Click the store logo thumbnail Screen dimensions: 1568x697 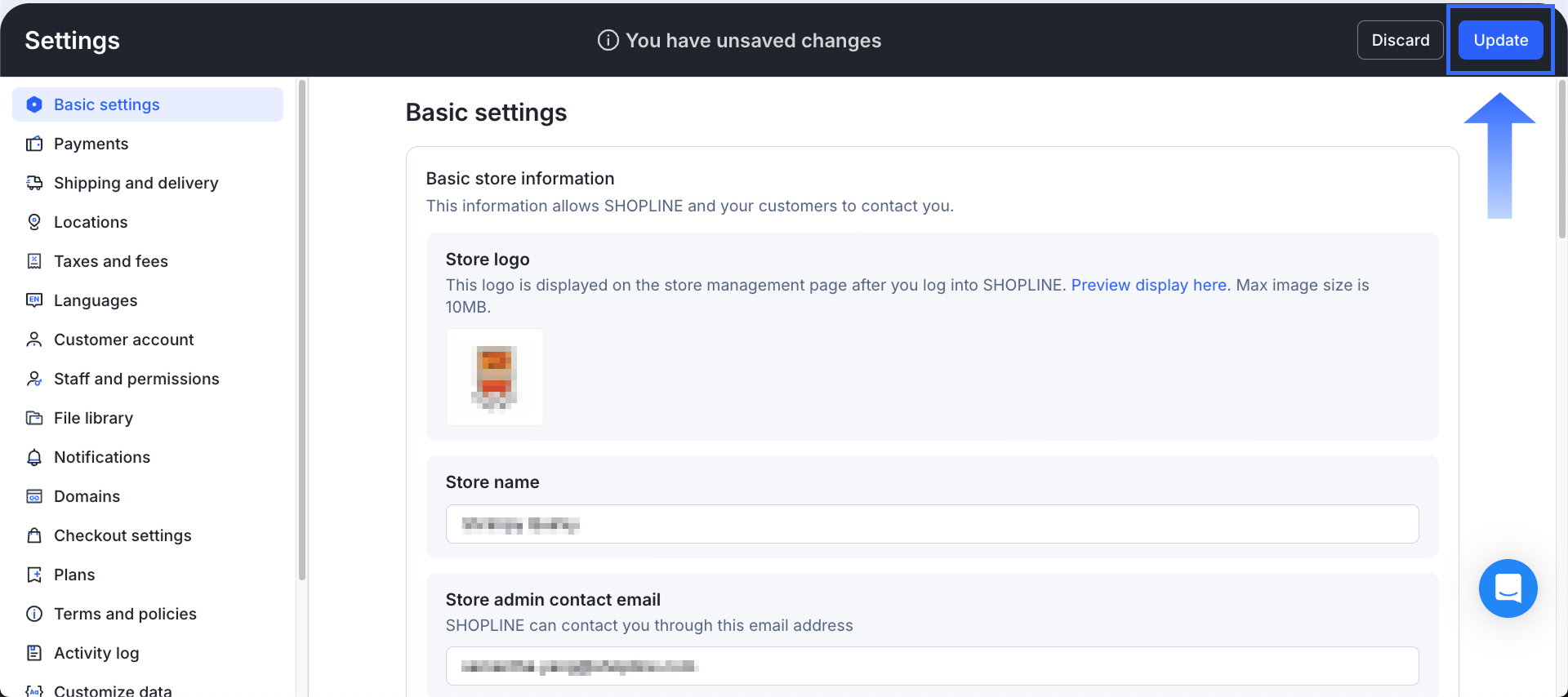495,377
